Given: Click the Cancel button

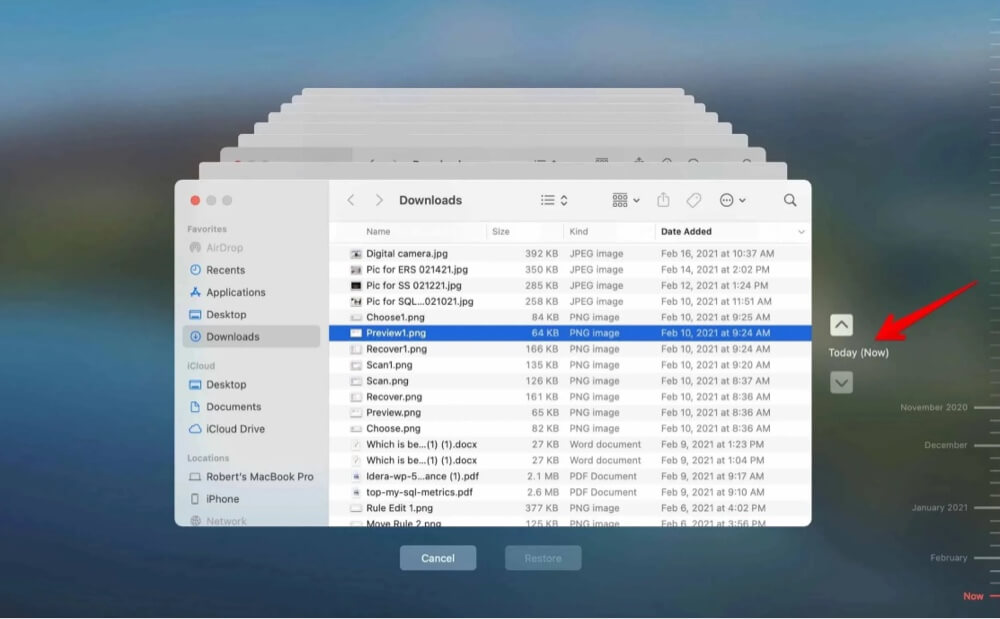Looking at the screenshot, I should [x=438, y=558].
